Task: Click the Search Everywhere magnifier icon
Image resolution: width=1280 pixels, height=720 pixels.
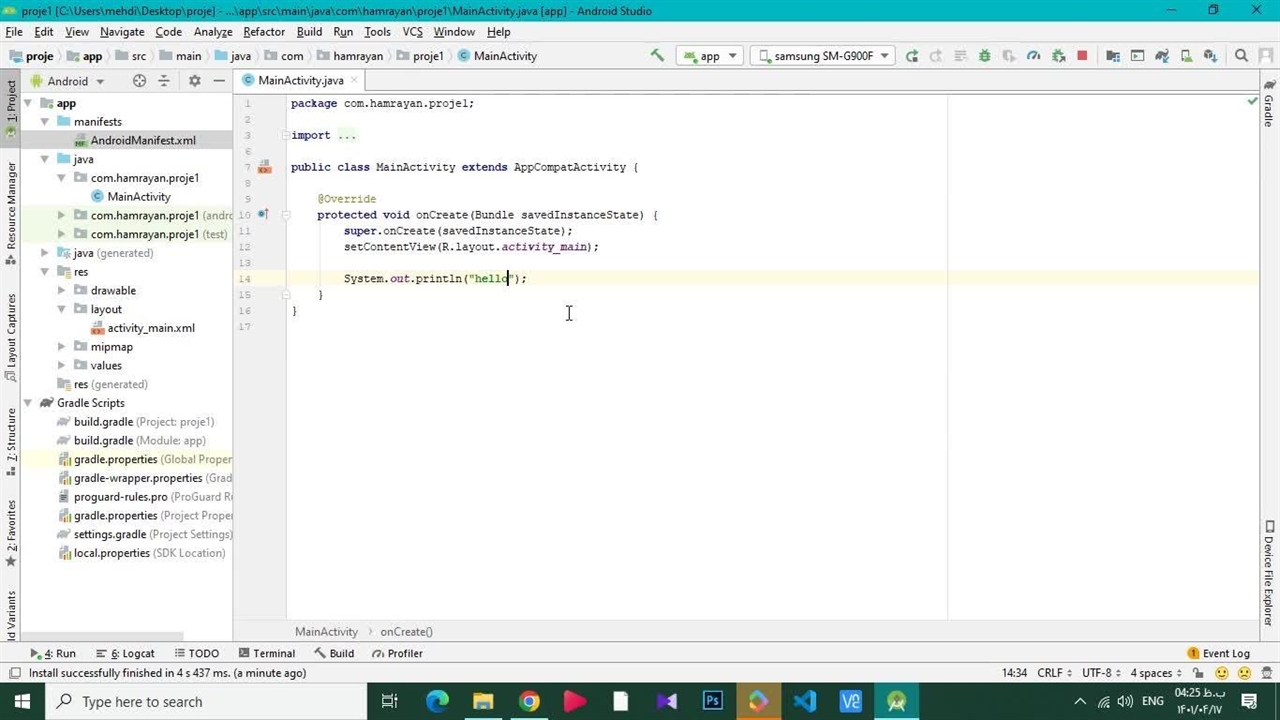Action: click(1241, 56)
